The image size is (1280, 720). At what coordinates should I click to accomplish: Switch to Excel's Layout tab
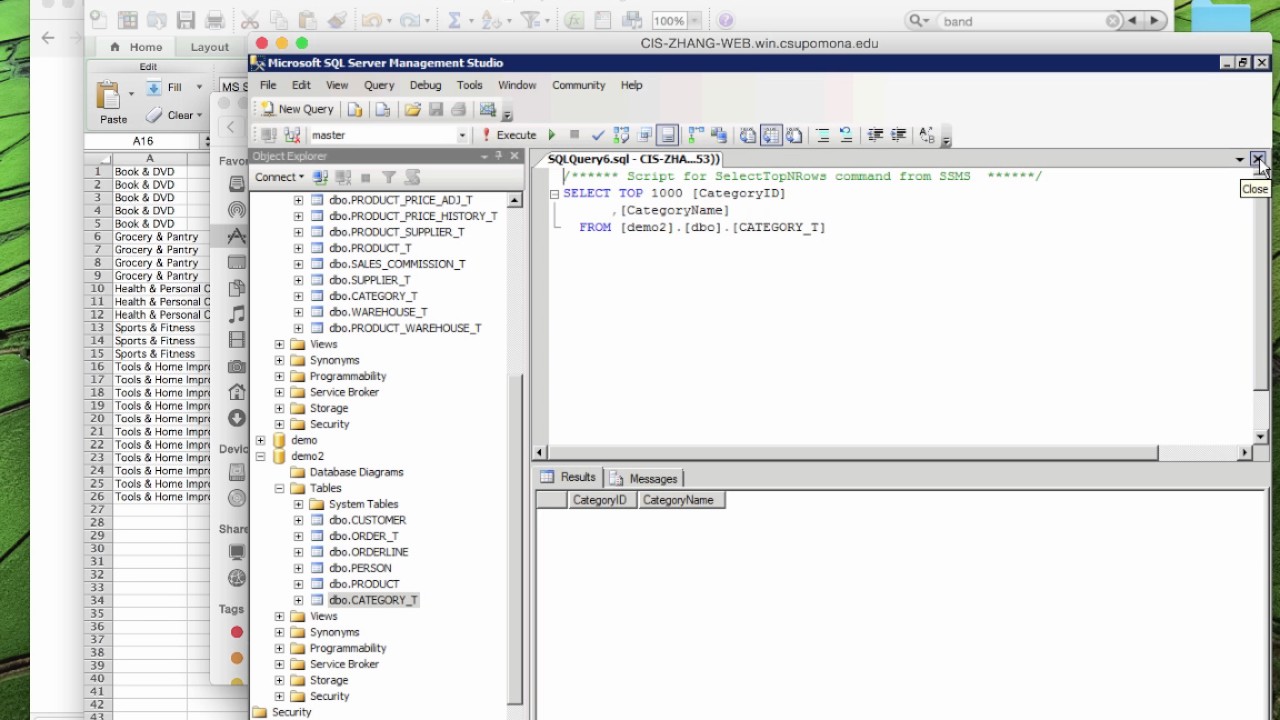pyautogui.click(x=209, y=47)
